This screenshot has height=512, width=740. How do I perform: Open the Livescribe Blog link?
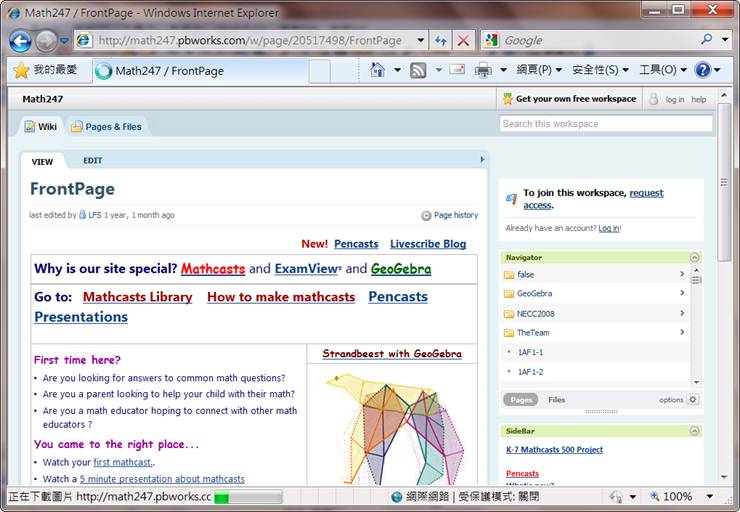click(428, 244)
